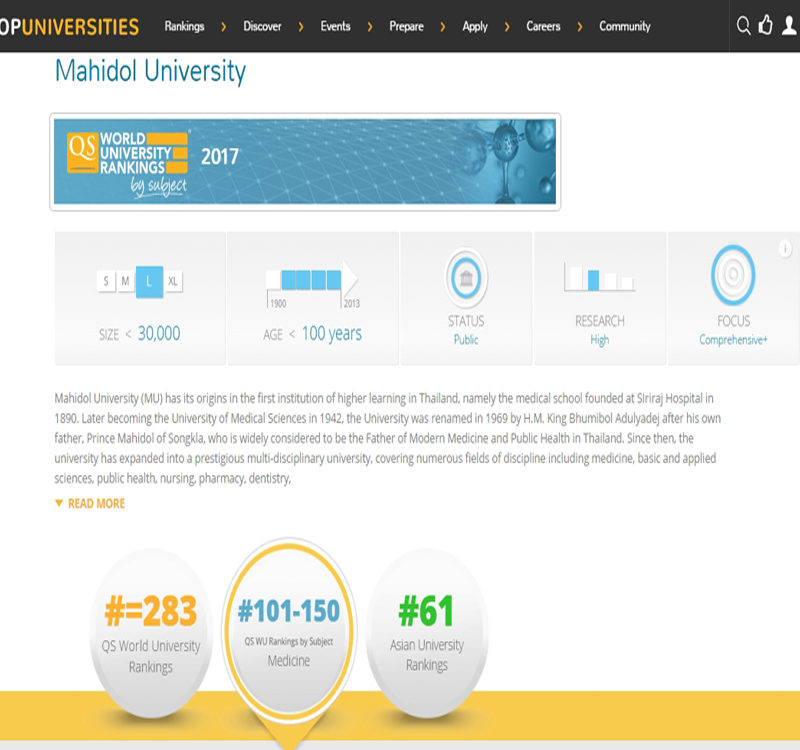The height and width of the screenshot is (750, 800).
Task: Select the L size box
Action: click(x=149, y=282)
